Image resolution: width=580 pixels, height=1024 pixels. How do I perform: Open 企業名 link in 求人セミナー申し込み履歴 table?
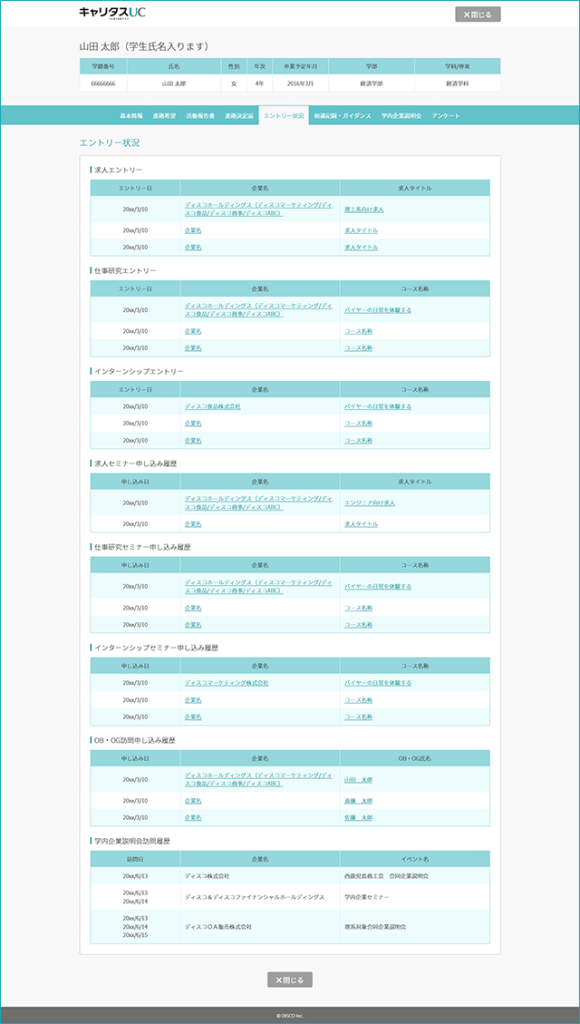coord(193,524)
